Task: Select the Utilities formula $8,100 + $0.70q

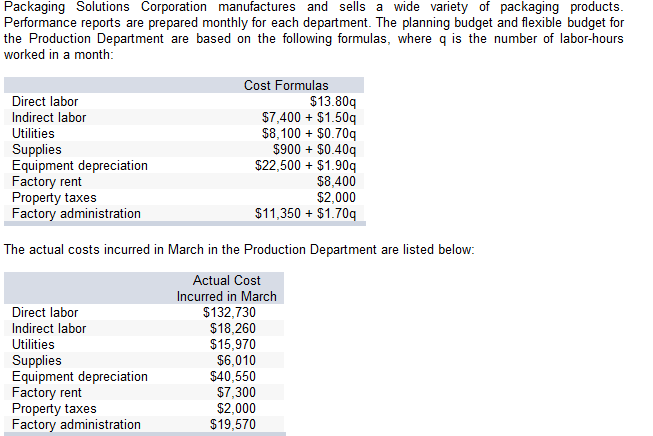Action: 309,133
